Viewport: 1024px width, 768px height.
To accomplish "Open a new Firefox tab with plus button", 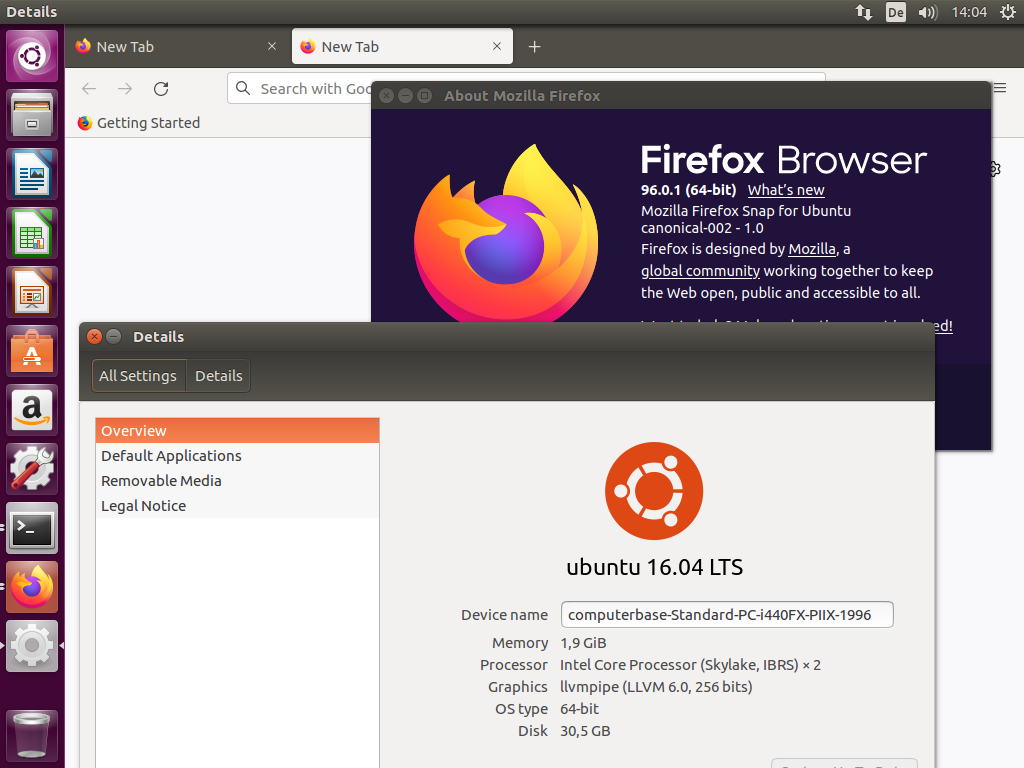I will pos(534,46).
